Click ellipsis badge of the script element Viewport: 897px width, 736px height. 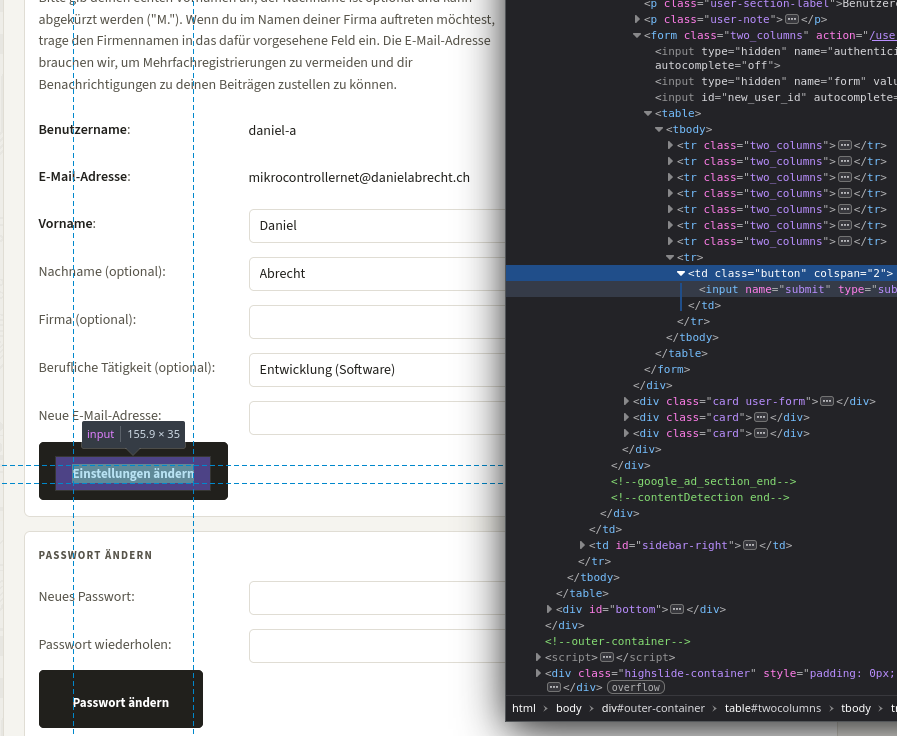click(606, 658)
